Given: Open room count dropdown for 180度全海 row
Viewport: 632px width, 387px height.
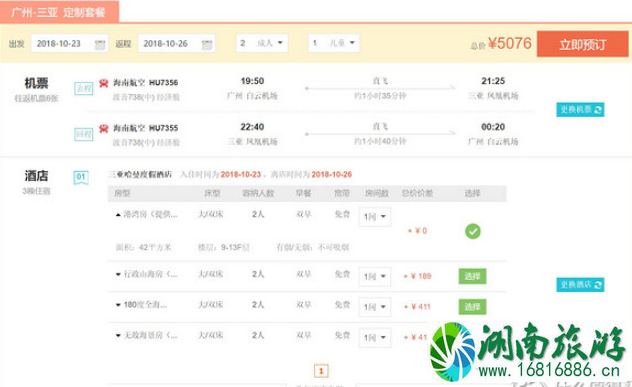Looking at the screenshot, I should pyautogui.click(x=374, y=307).
